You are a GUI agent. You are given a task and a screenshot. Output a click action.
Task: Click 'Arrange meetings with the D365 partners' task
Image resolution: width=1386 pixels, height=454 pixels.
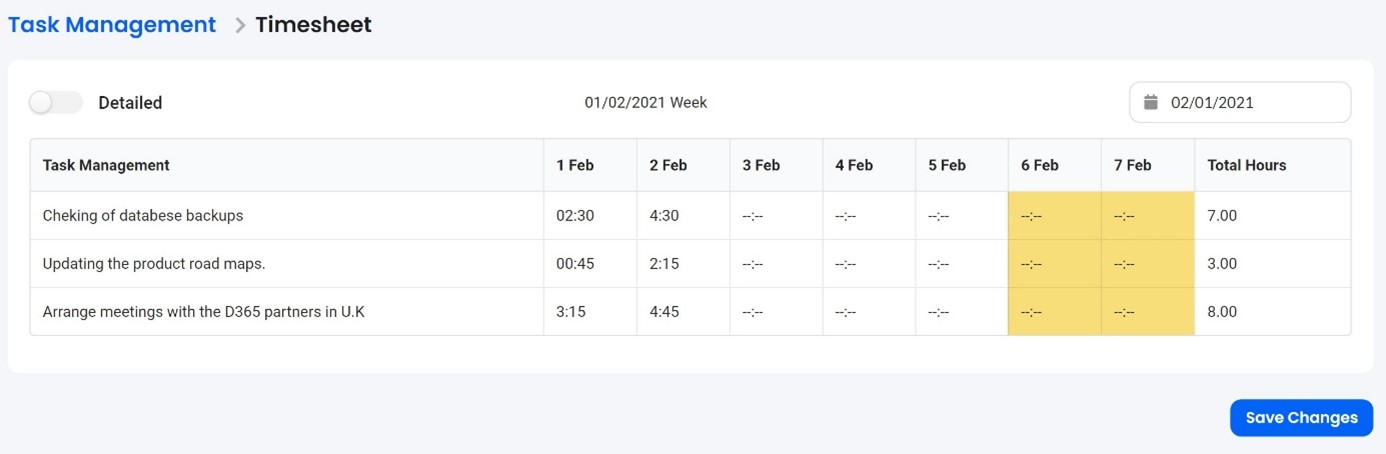[204, 312]
